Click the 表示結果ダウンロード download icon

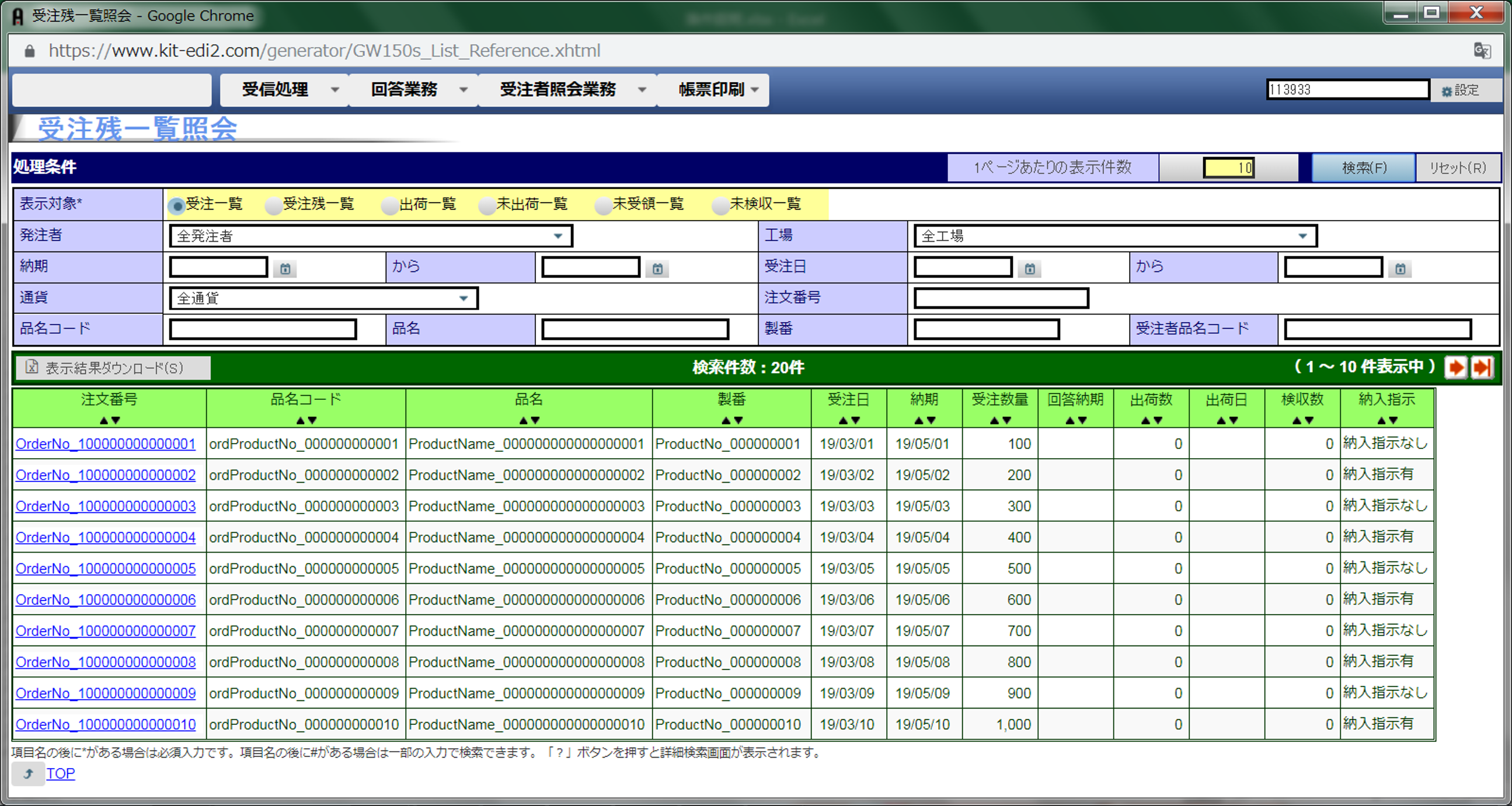[x=30, y=368]
